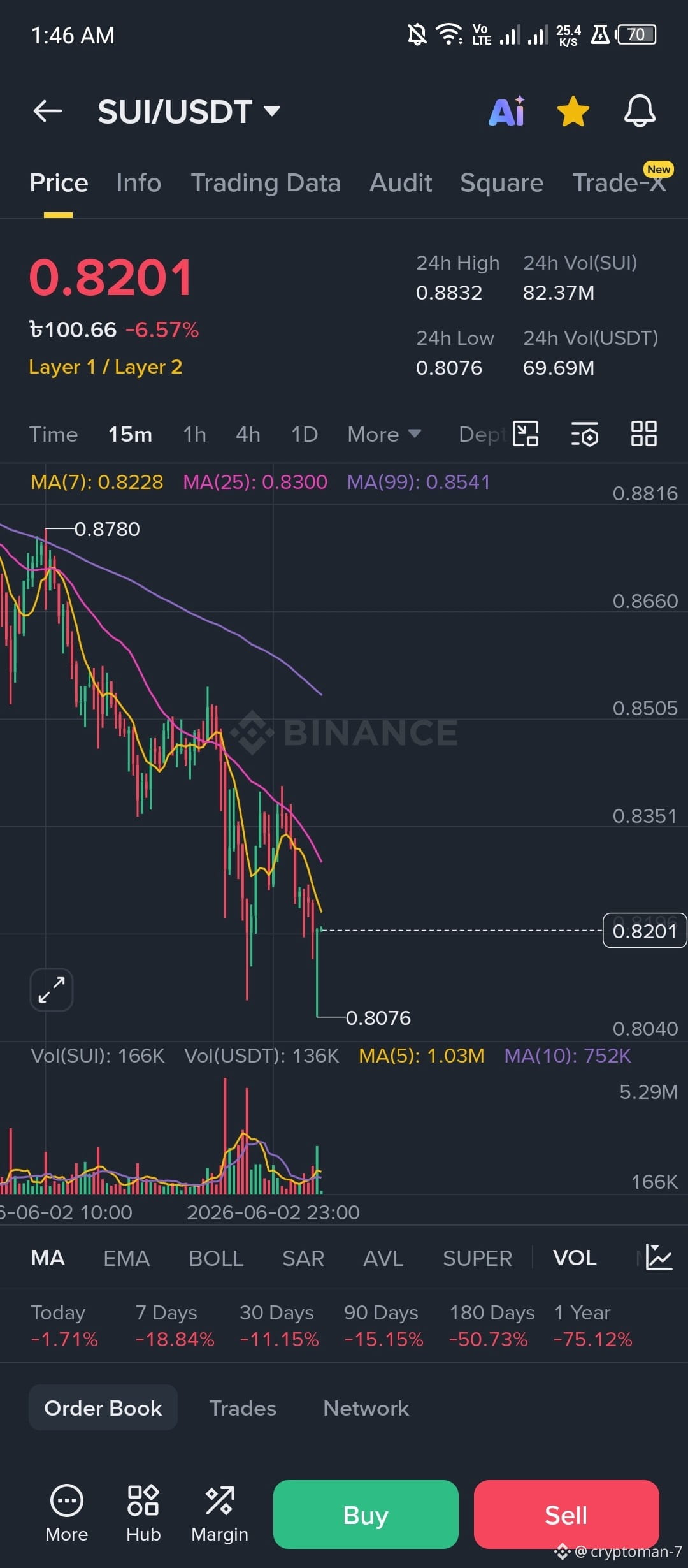Tap the 24h High value 0.8832
688x1568 pixels.
coord(449,293)
